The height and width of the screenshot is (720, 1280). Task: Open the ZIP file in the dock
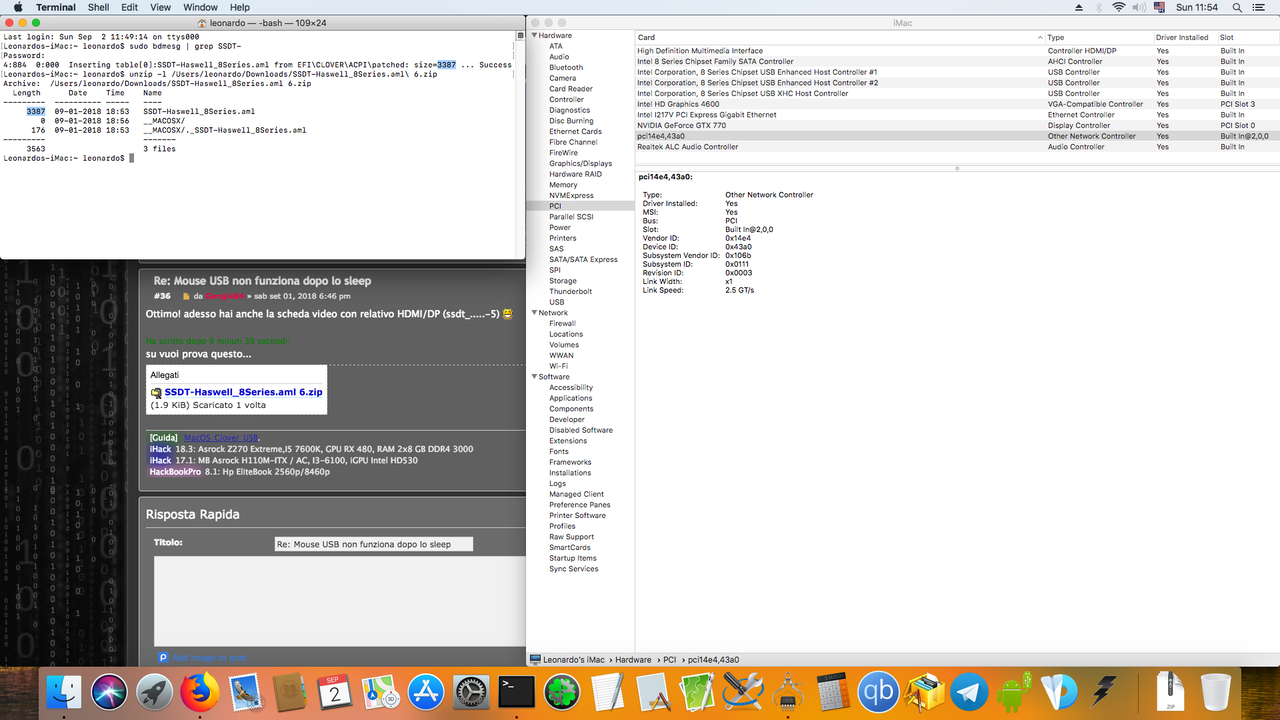(x=1169, y=691)
